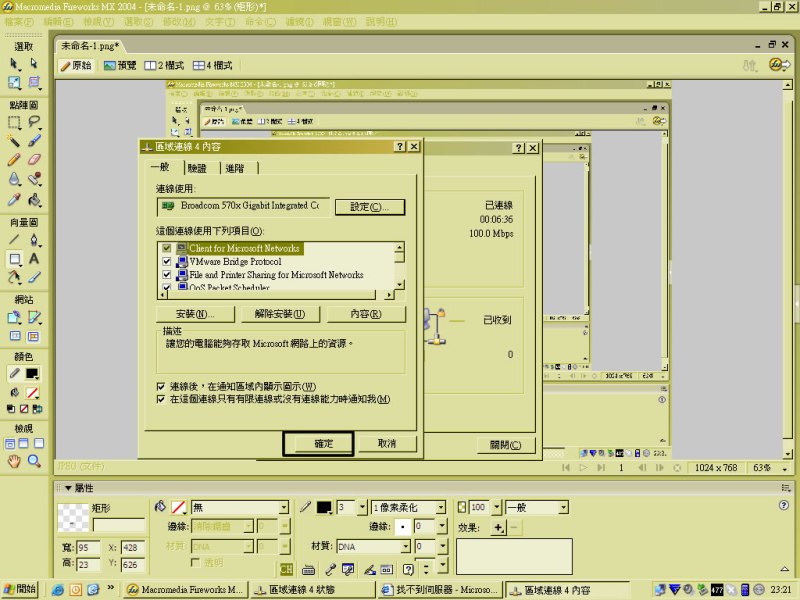Viewport: 800px width, 600px height.
Task: Click the width field showing 95
Action: click(88, 547)
